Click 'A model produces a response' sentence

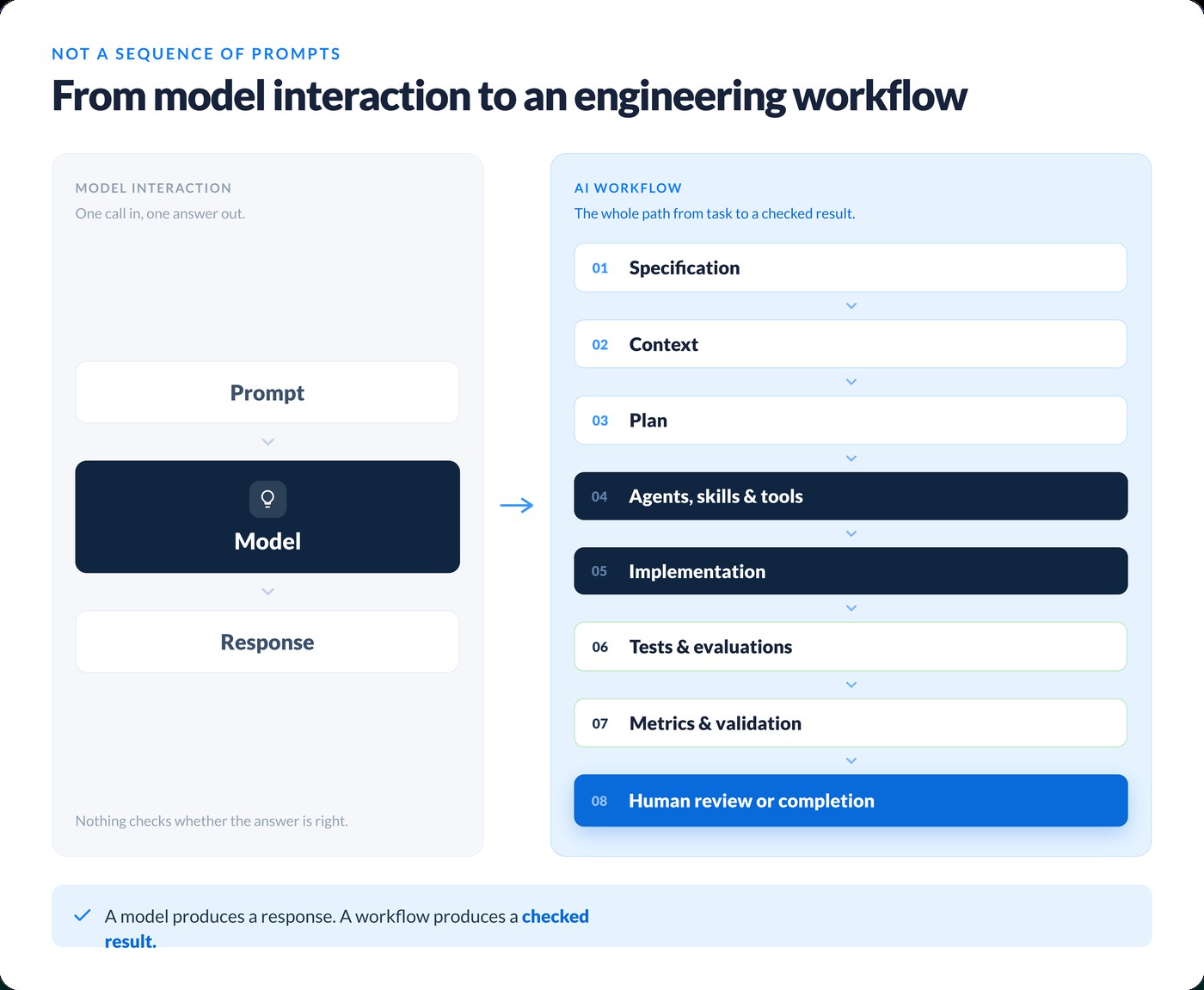220,916
